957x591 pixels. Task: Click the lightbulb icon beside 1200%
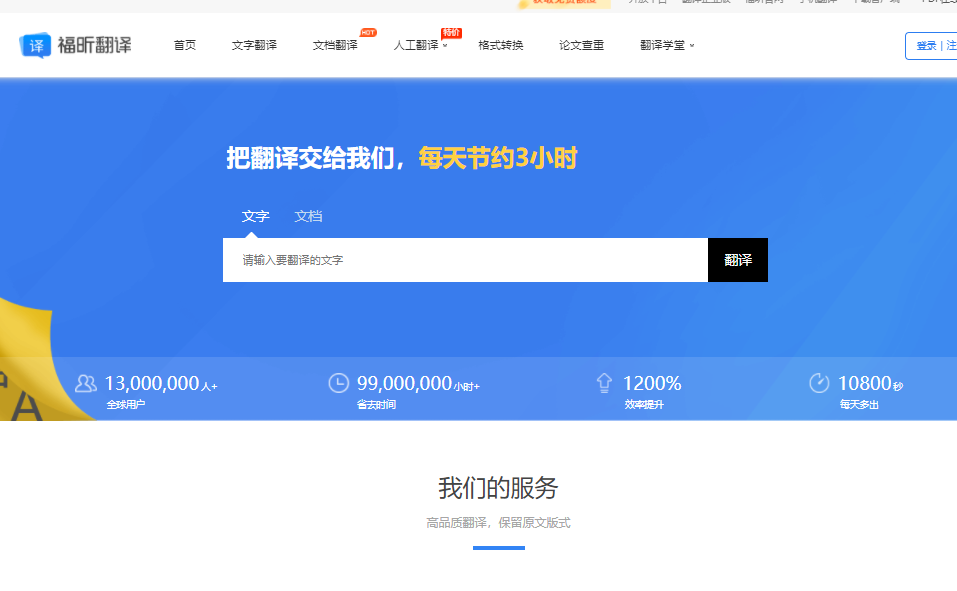tap(604, 381)
